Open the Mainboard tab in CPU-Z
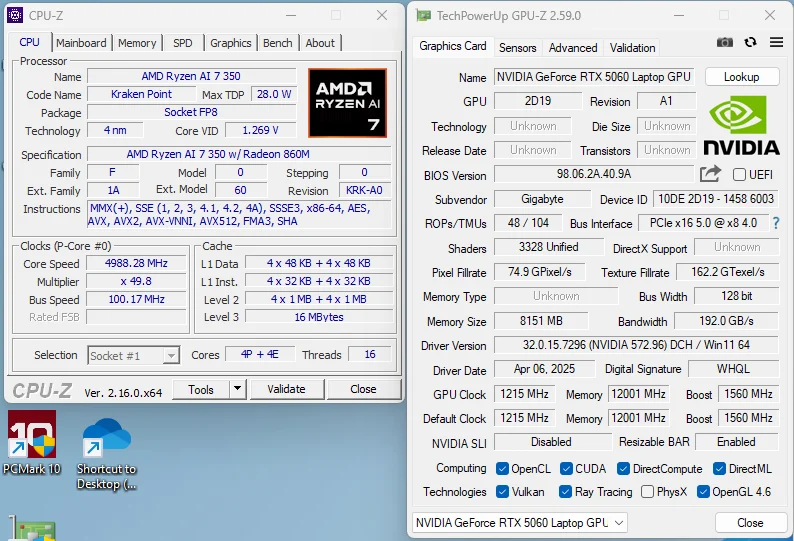The height and width of the screenshot is (541, 794). (81, 43)
